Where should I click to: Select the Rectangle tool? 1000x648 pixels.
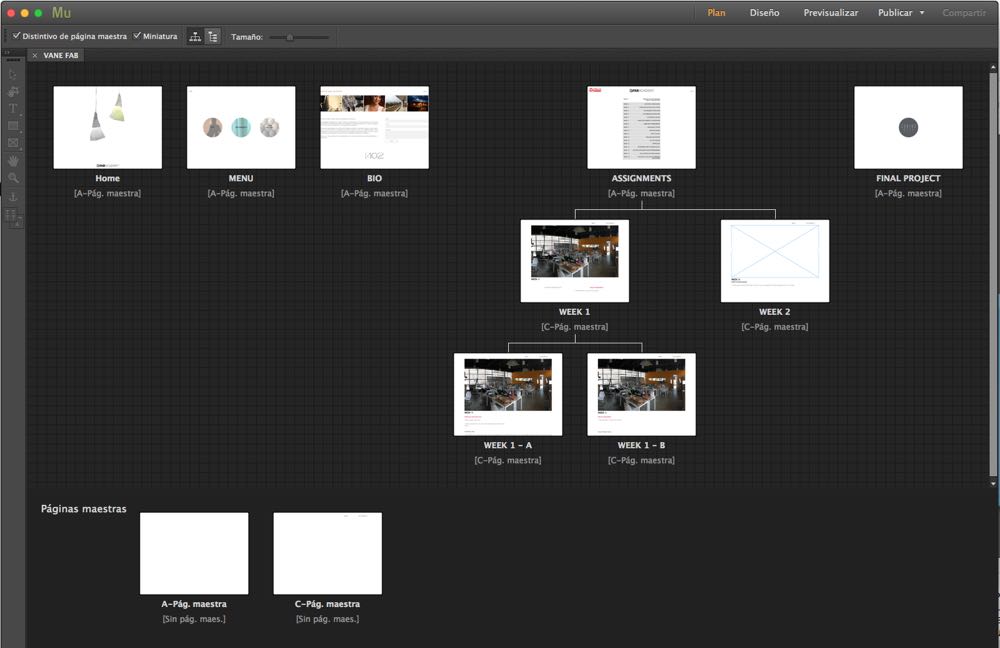click(x=13, y=126)
